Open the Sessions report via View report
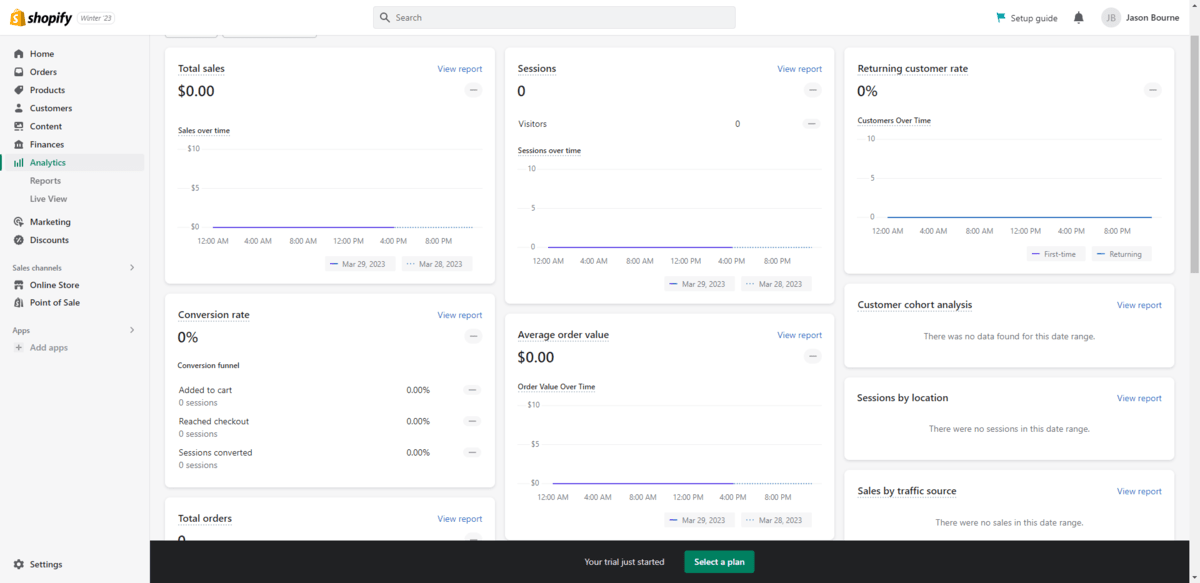The width and height of the screenshot is (1200, 583). click(799, 68)
